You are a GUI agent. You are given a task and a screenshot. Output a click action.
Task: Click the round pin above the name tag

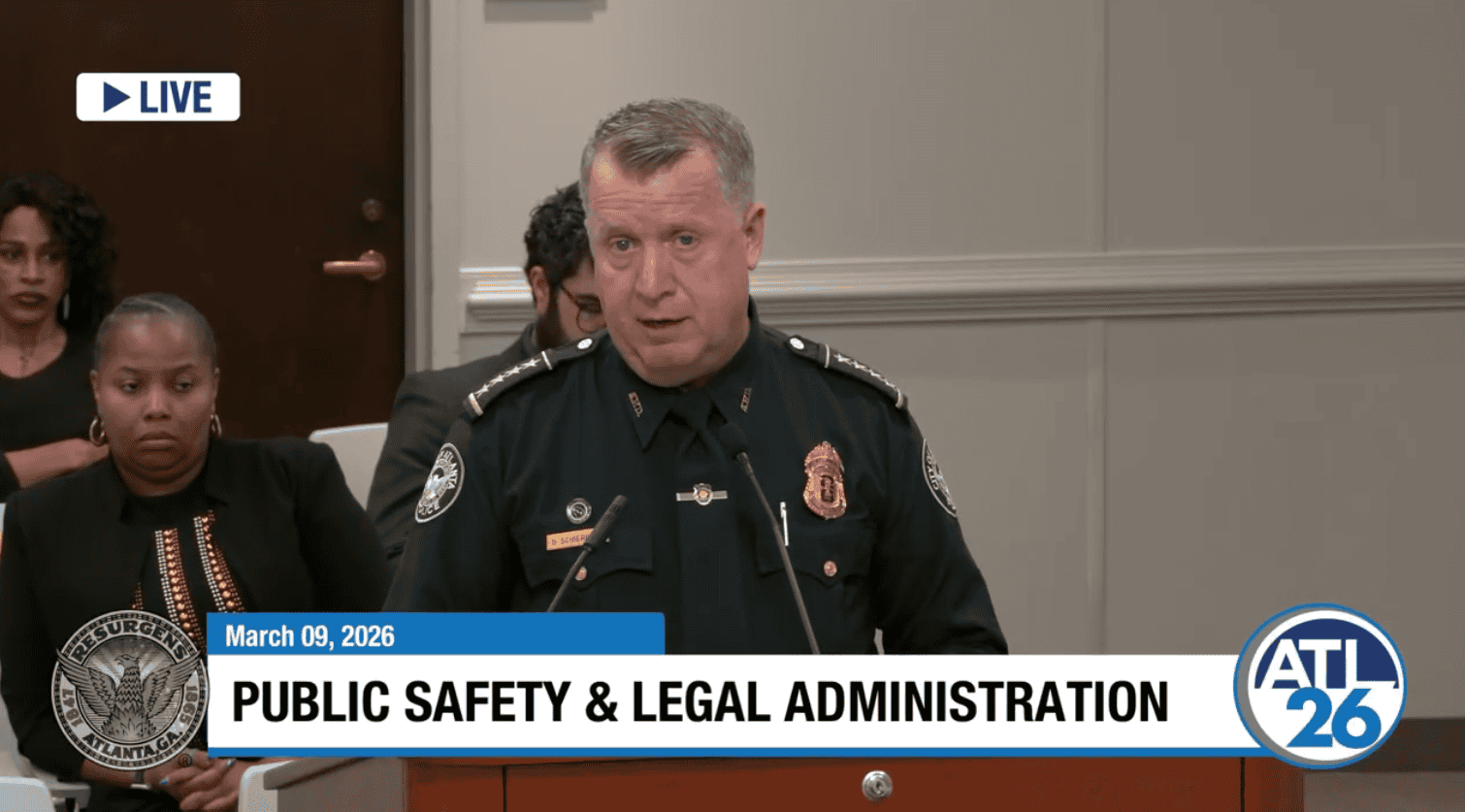tap(578, 510)
